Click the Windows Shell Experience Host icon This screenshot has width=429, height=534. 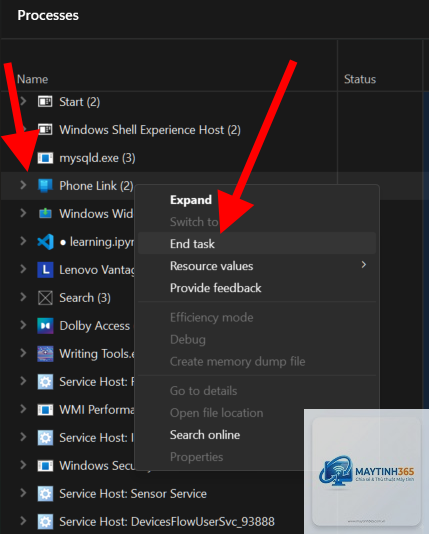(x=45, y=130)
